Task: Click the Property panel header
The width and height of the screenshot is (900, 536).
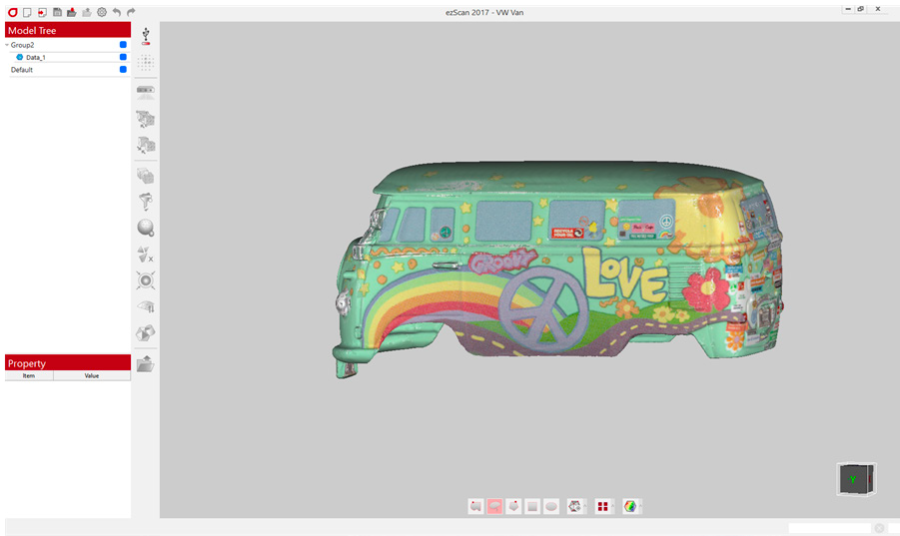Action: tap(68, 363)
